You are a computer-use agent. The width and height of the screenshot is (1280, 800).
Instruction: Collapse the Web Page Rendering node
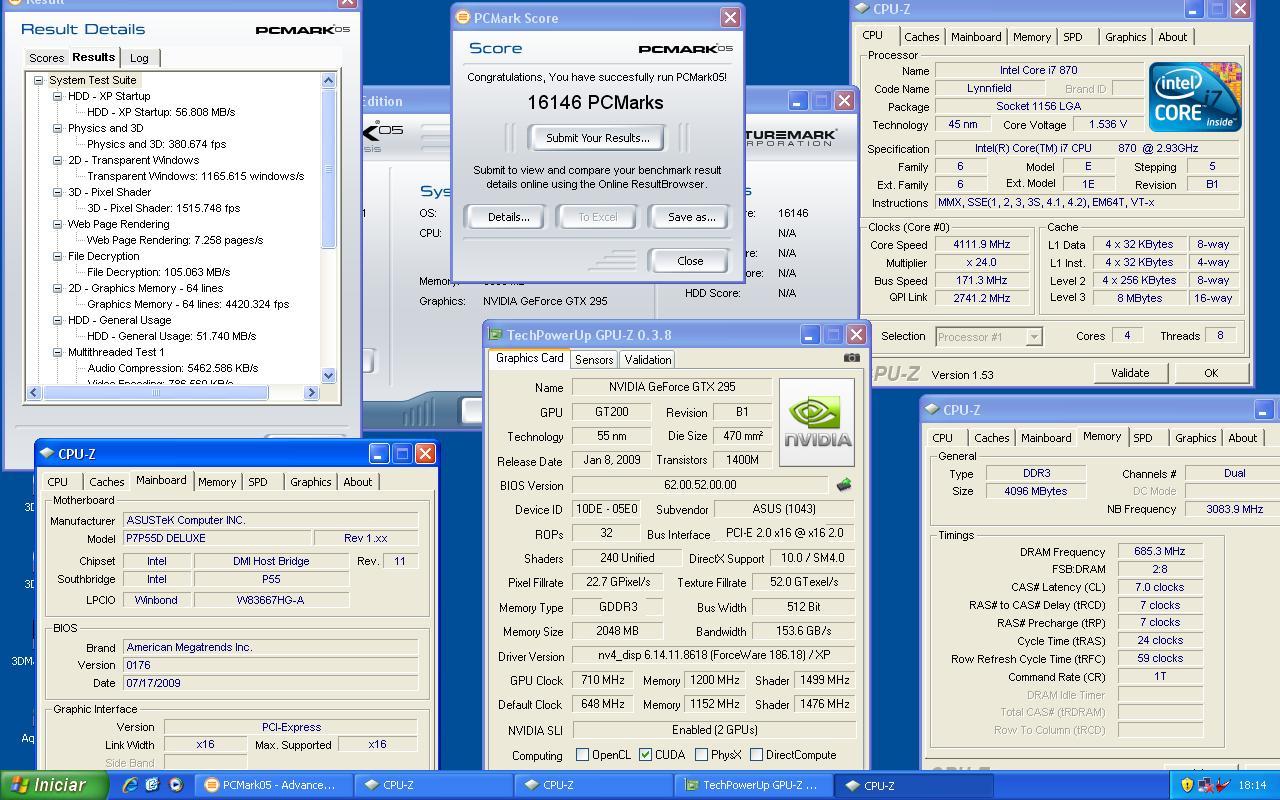[x=58, y=224]
